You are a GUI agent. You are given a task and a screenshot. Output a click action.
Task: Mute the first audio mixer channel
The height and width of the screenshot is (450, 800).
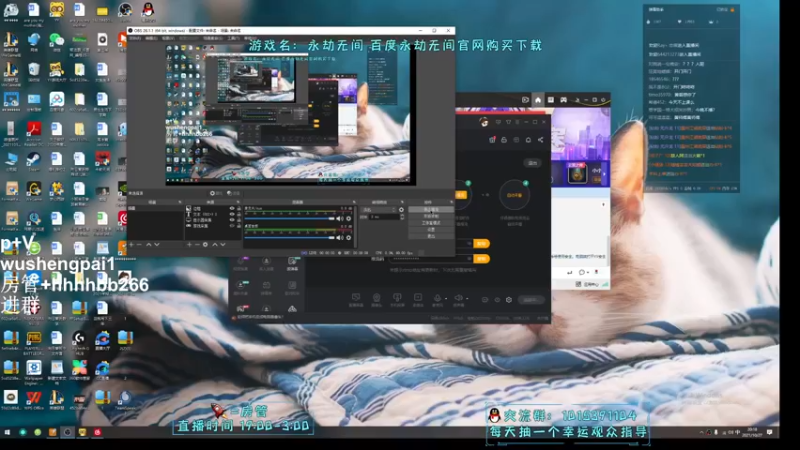pyautogui.click(x=339, y=219)
